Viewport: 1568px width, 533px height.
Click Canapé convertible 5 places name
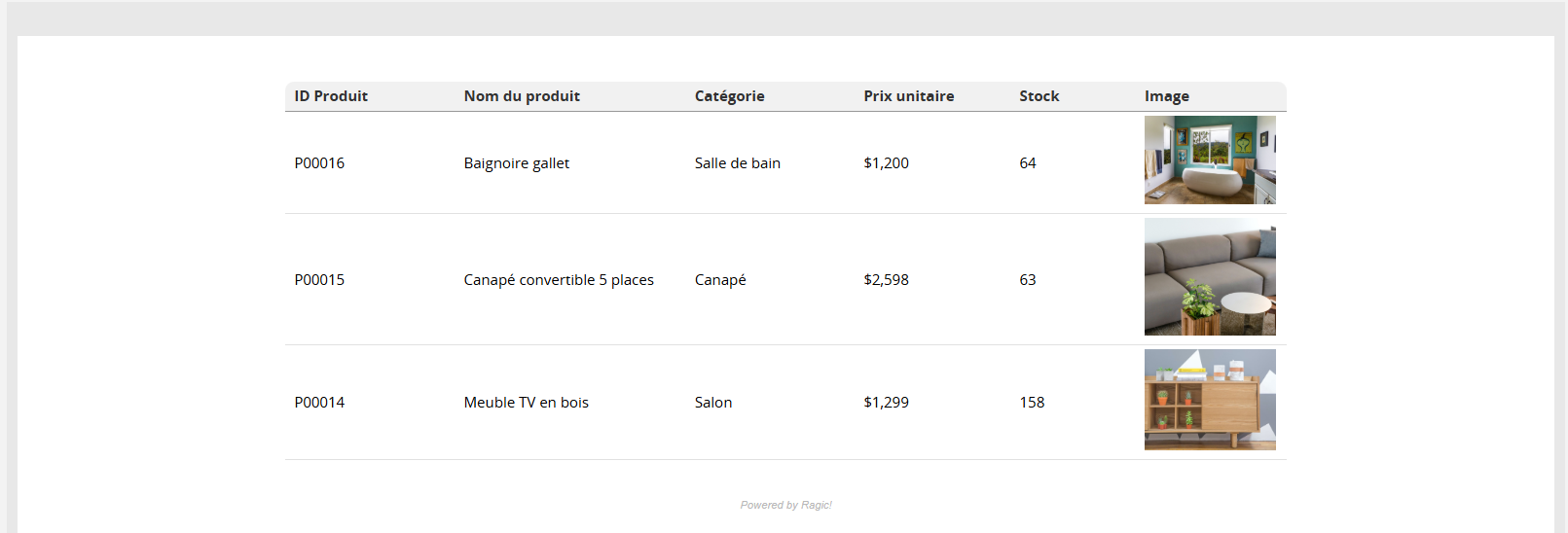559,280
